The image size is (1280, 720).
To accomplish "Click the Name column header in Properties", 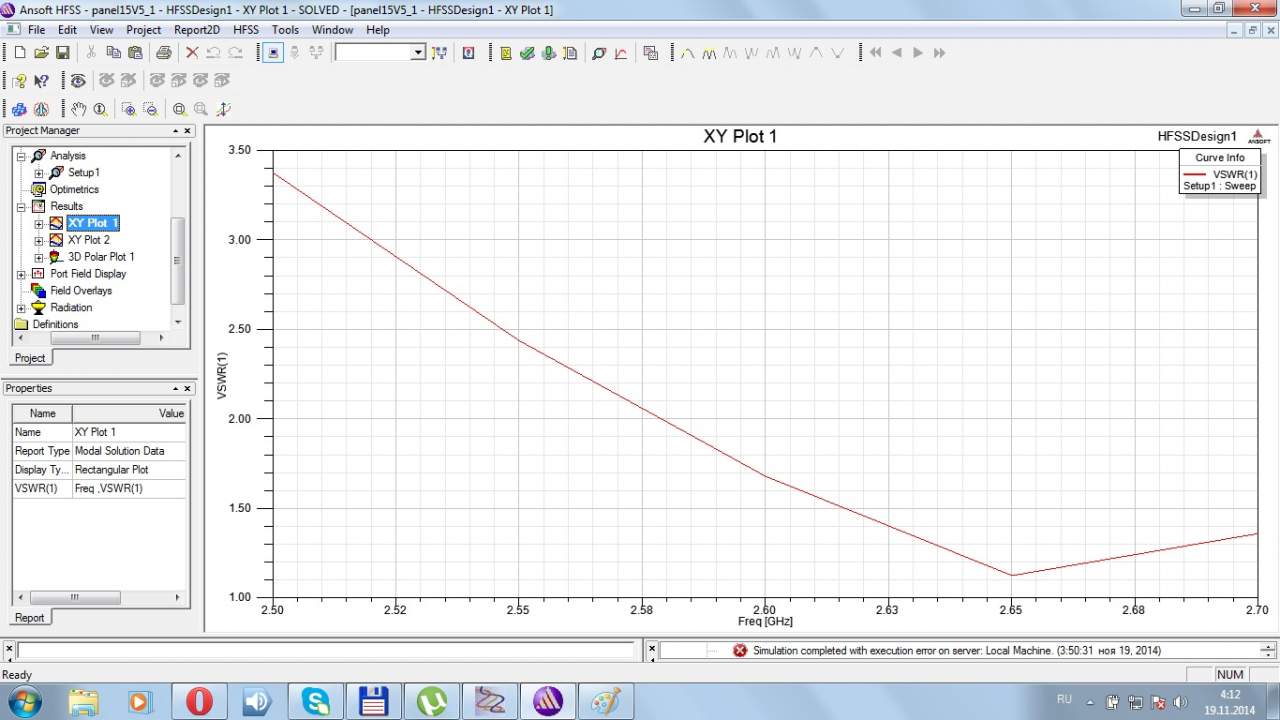I will coord(42,413).
